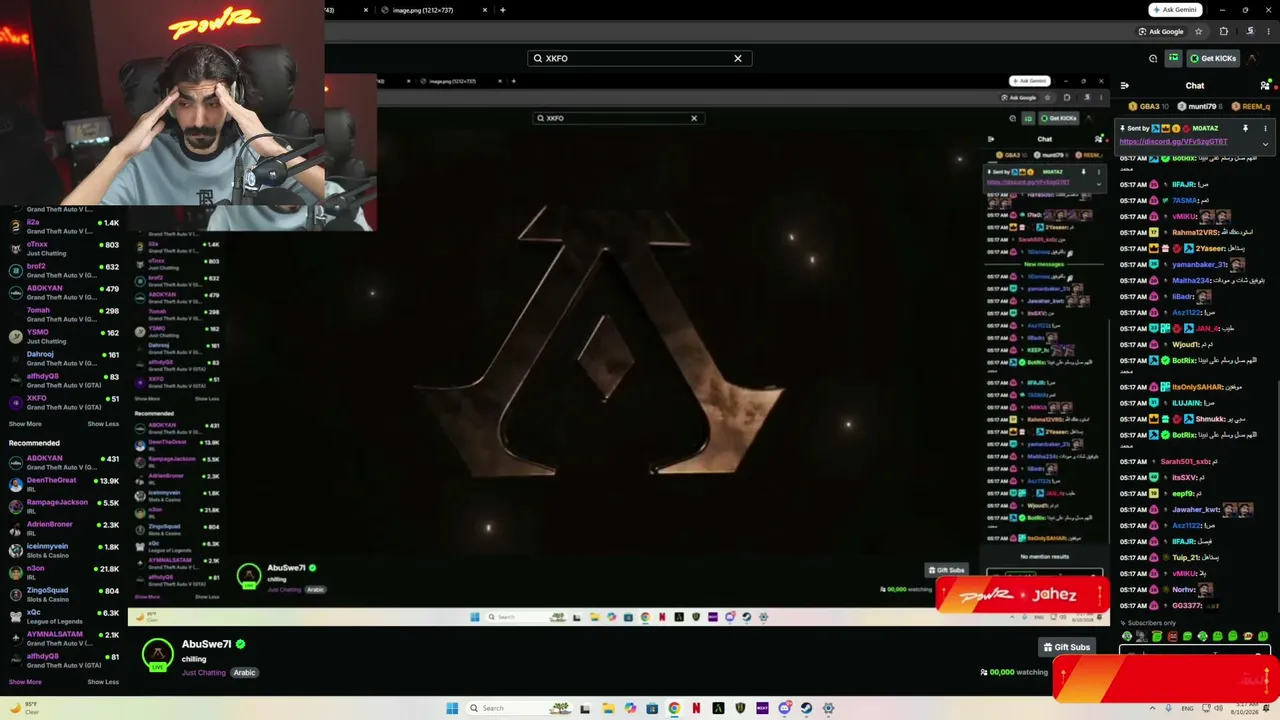The image size is (1280, 720).
Task: Open YSMO channel in sidebar
Action: 63,336
